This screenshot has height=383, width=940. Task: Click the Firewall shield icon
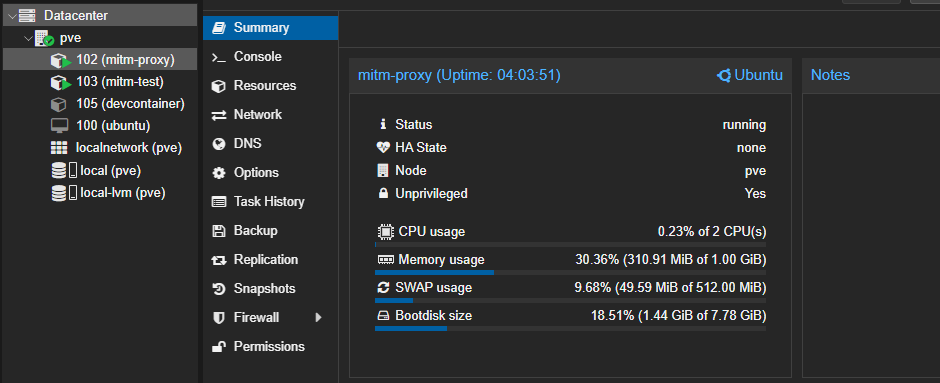(x=219, y=318)
